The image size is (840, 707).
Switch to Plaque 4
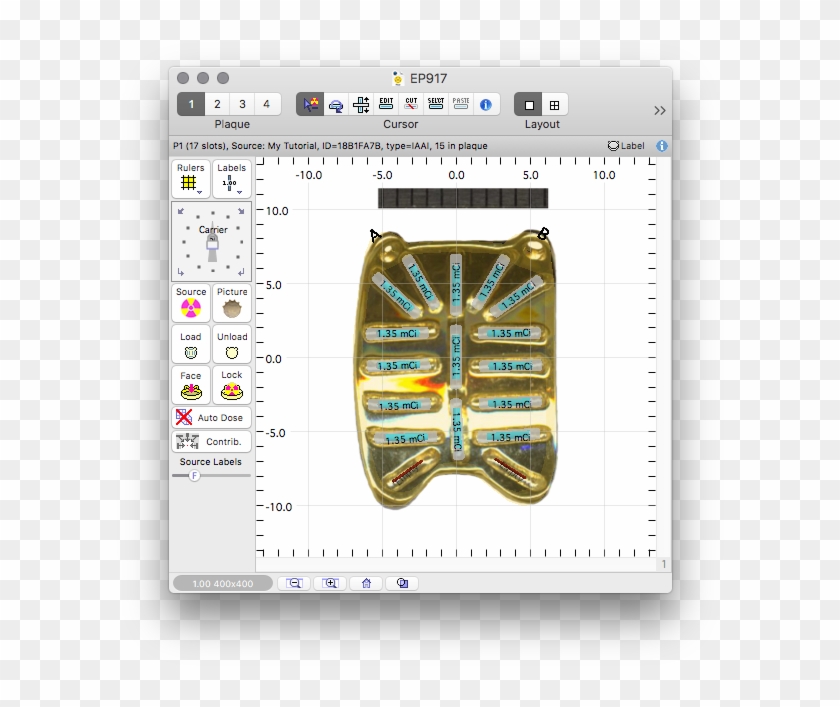click(266, 103)
